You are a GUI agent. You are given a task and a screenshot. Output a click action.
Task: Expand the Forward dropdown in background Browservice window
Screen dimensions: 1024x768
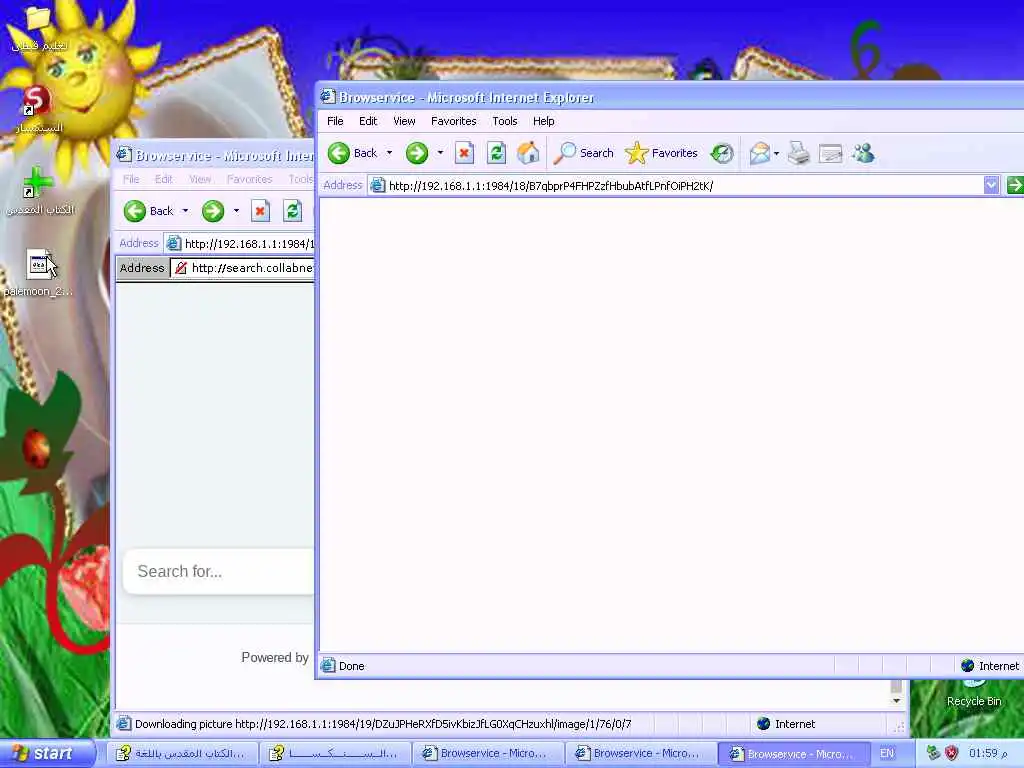[x=236, y=211]
